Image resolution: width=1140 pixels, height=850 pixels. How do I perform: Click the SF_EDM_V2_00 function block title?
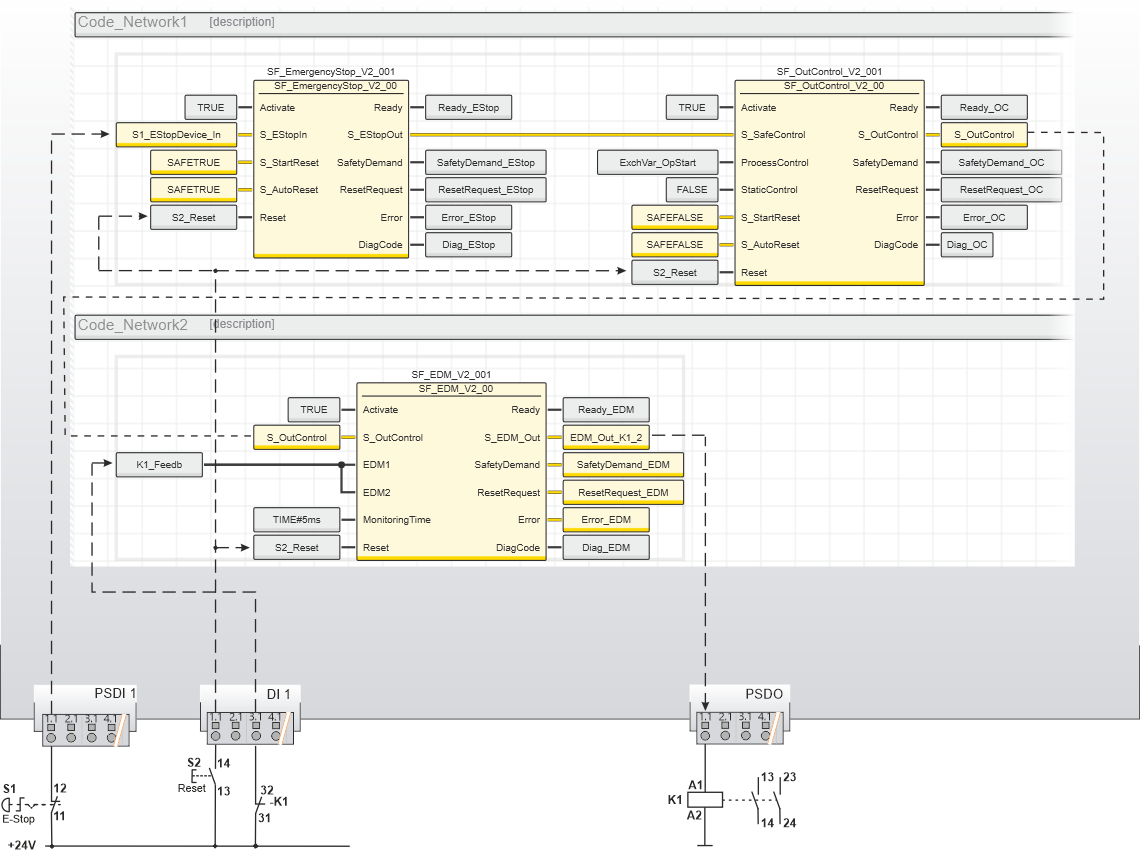point(451,389)
